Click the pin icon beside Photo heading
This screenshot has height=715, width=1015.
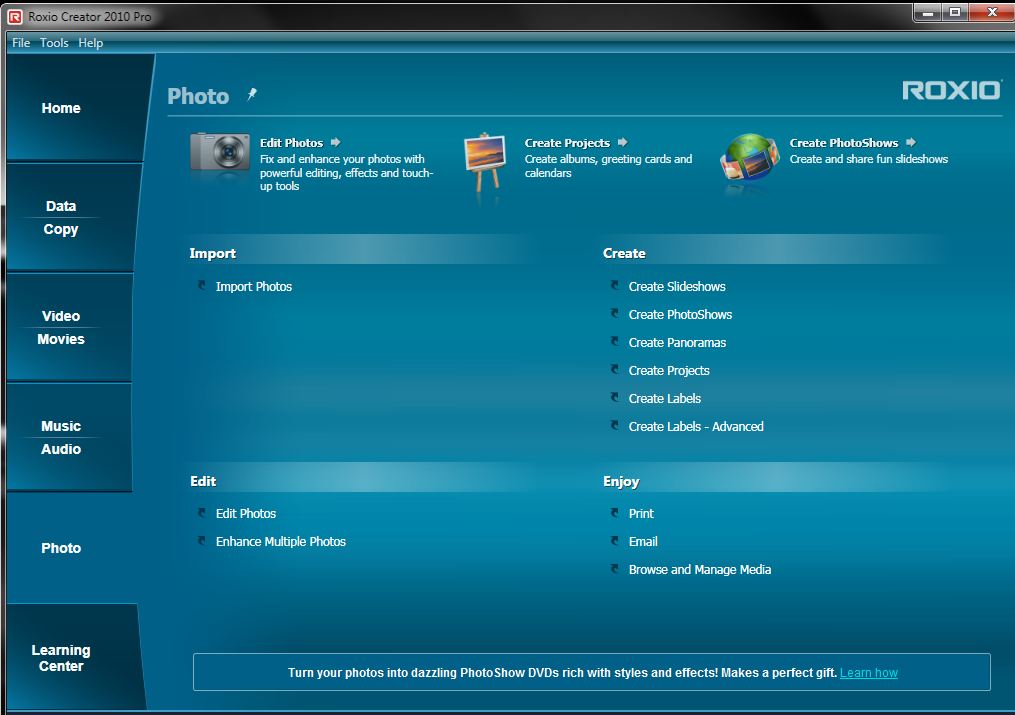click(252, 94)
